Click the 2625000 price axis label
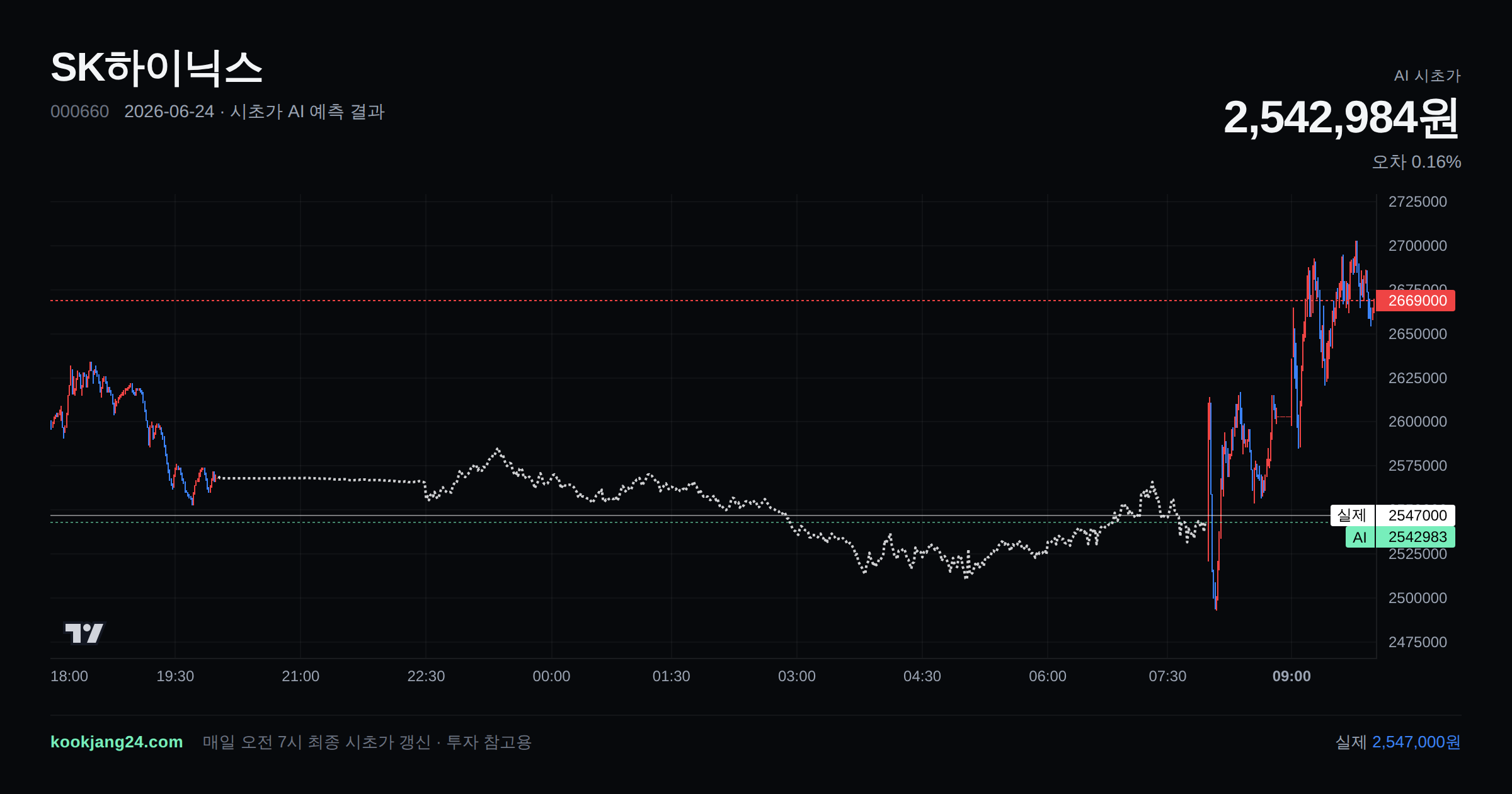This screenshot has height=794, width=1512. (1417, 378)
